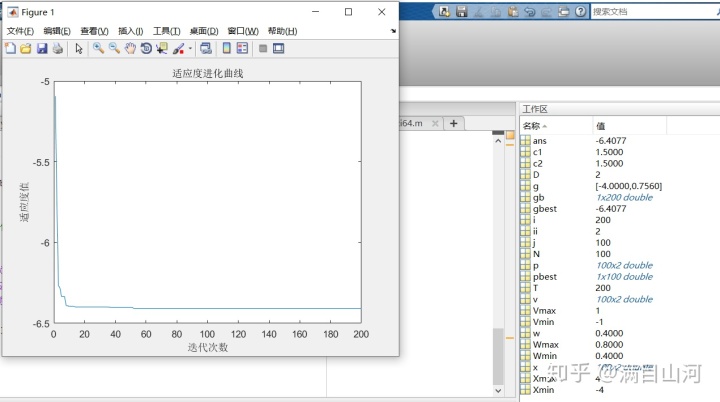
Task: Click the copy icon in MATLAB quick toolbar
Action: (x=495, y=11)
